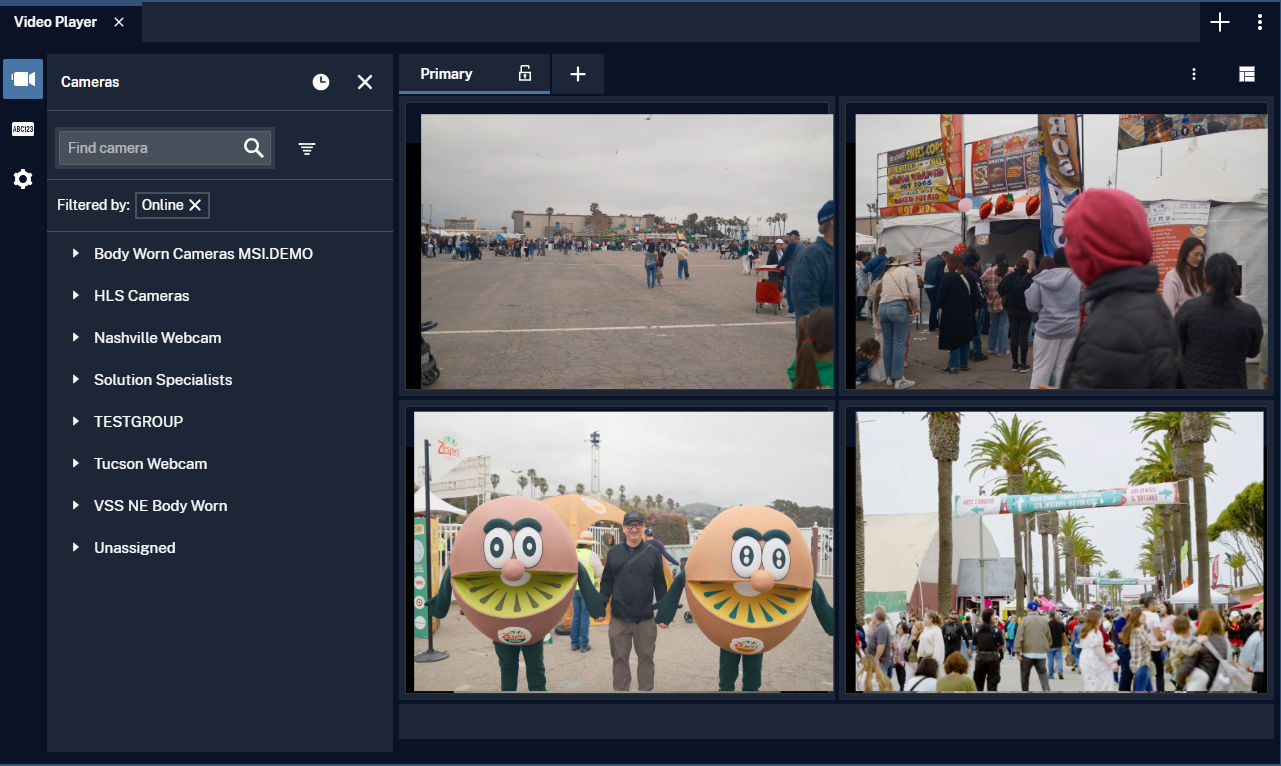
Task: Open the settings gear in sidebar
Action: [x=23, y=179]
